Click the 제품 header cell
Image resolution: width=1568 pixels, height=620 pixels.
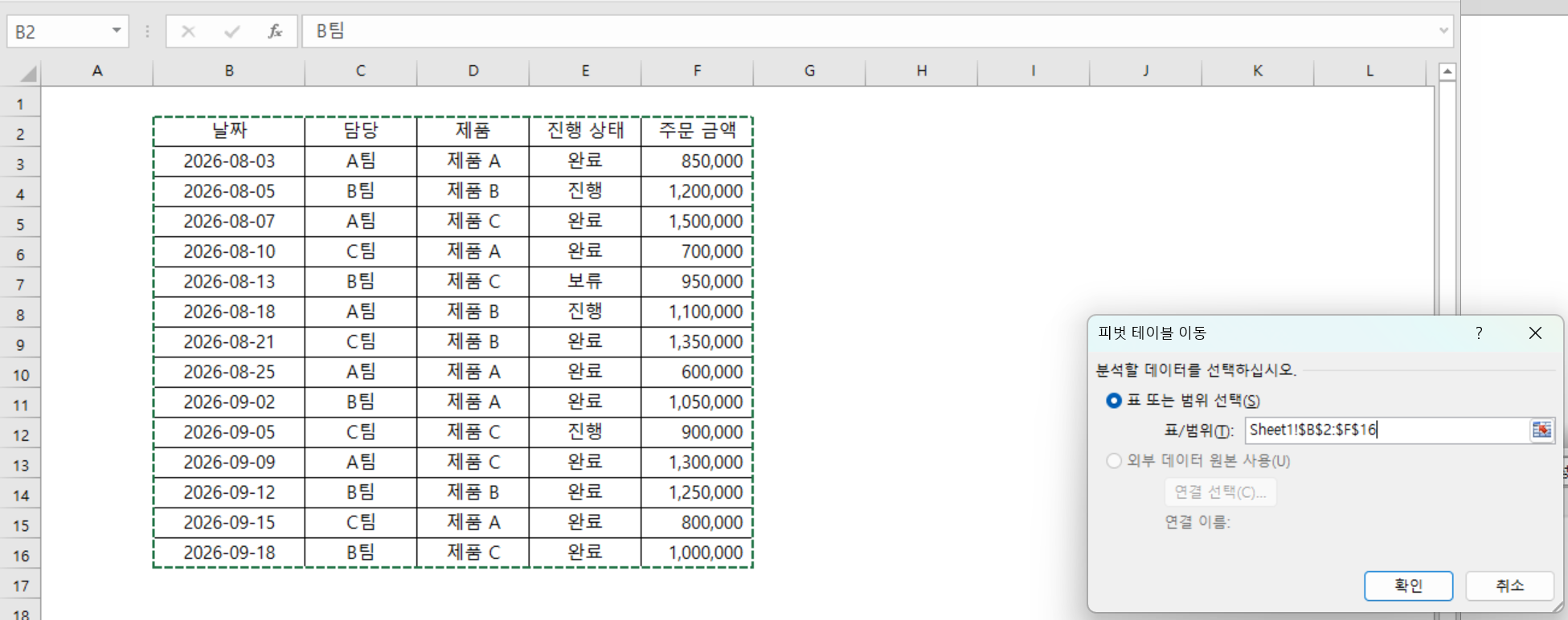click(473, 131)
